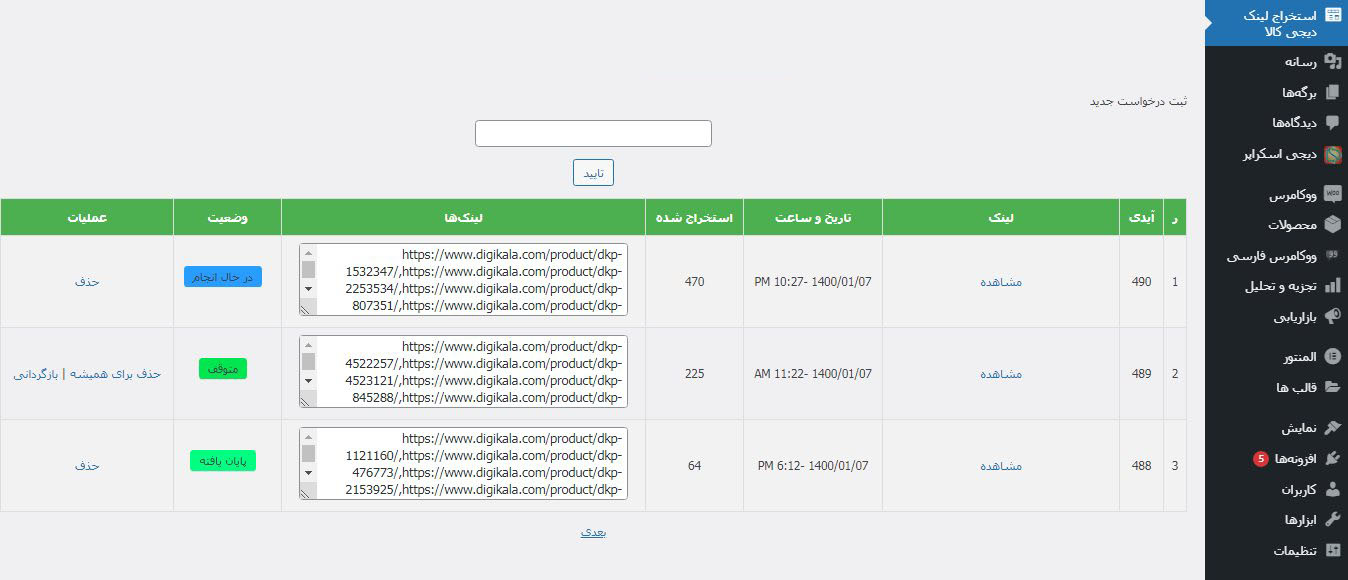The image size is (1348, 580).
Task: Click the extracted count 64 cell
Action: [694, 466]
